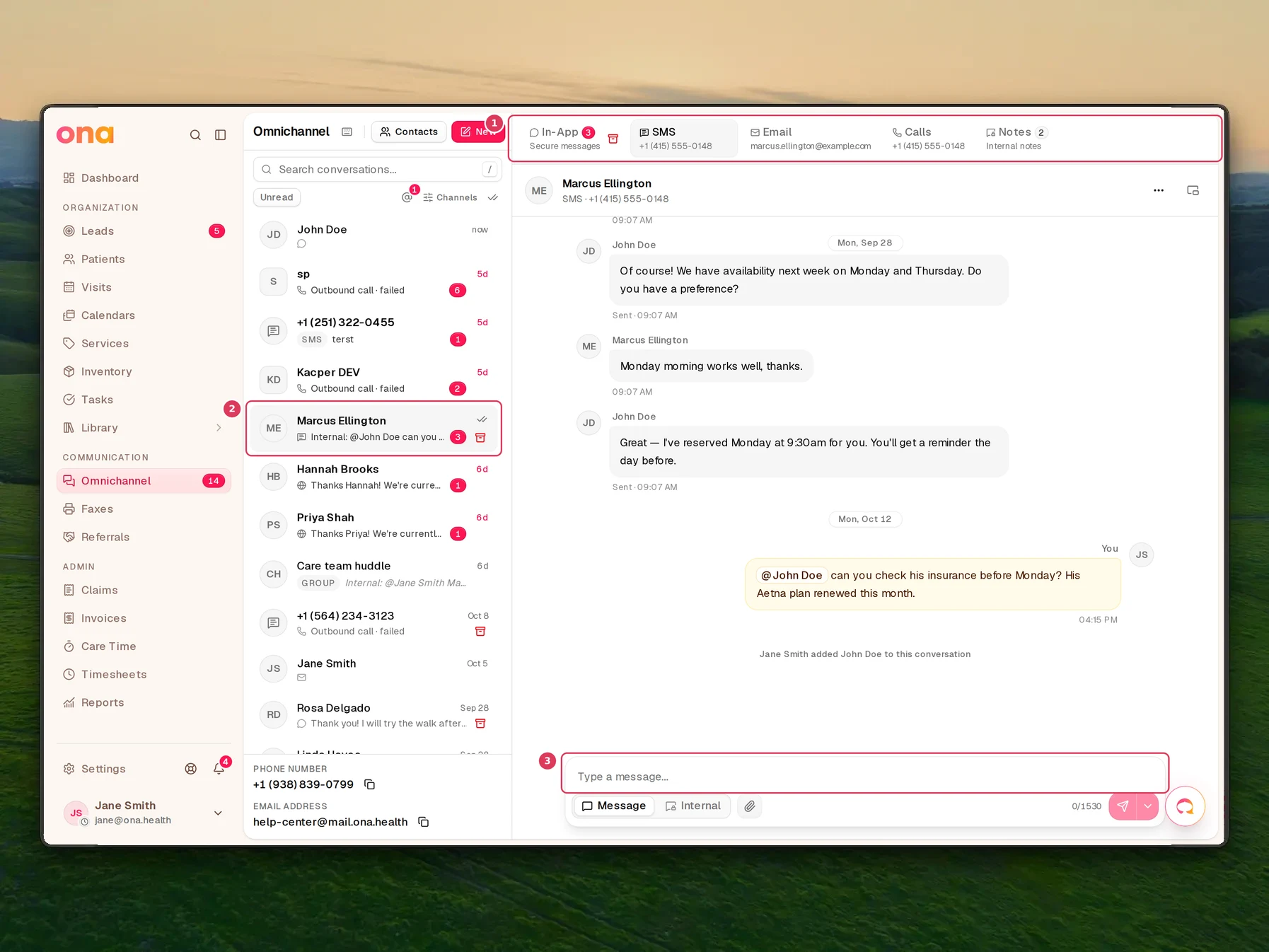Attach a file with the paperclip icon
Image resolution: width=1269 pixels, height=952 pixels.
pos(750,806)
